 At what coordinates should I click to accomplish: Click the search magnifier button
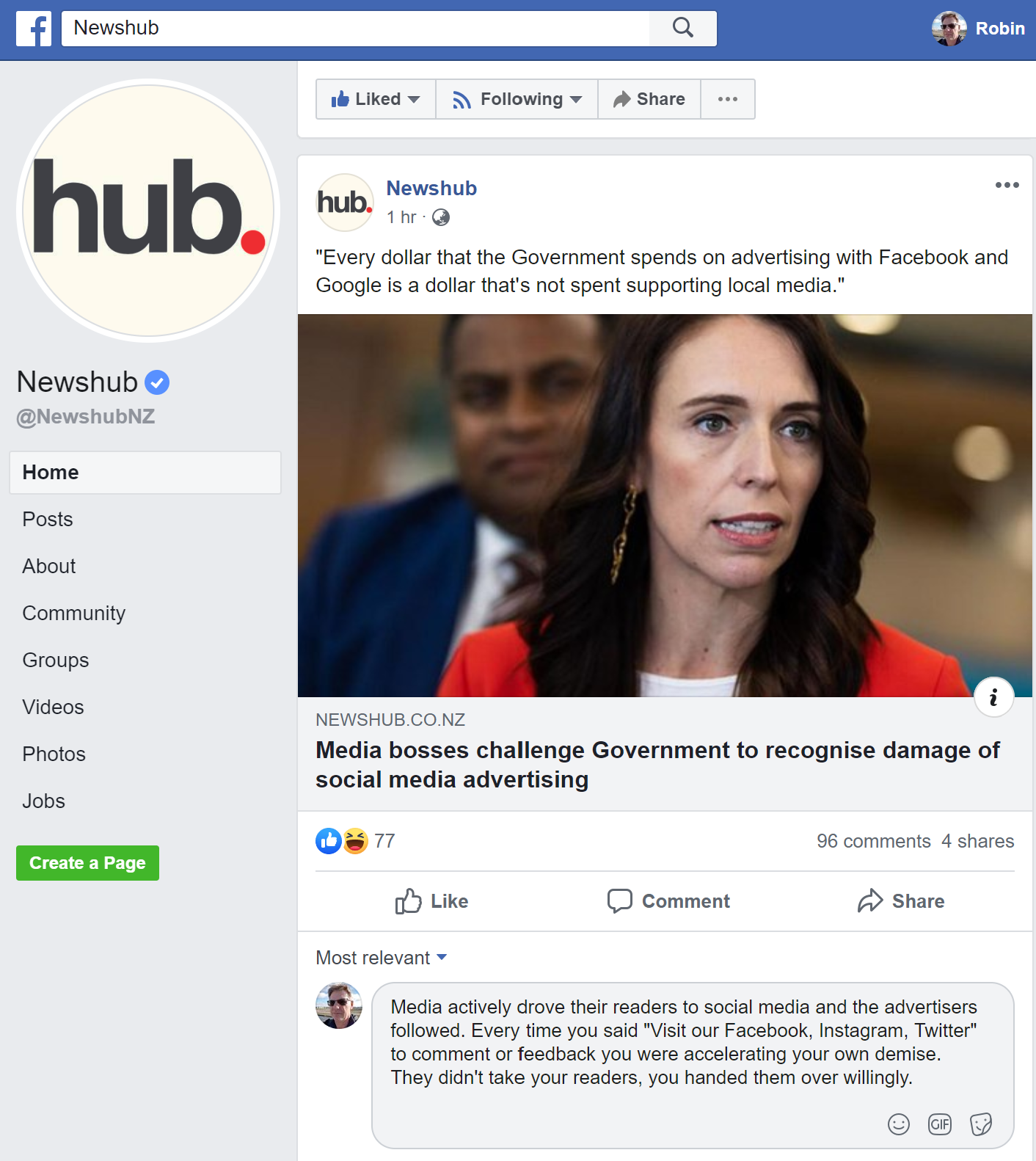683,29
